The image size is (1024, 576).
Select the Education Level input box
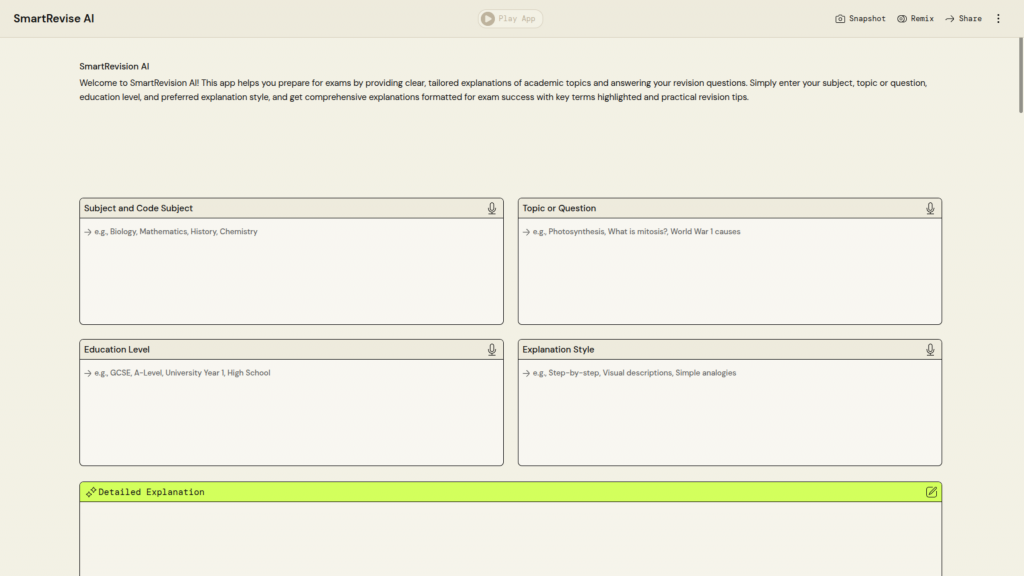click(291, 412)
